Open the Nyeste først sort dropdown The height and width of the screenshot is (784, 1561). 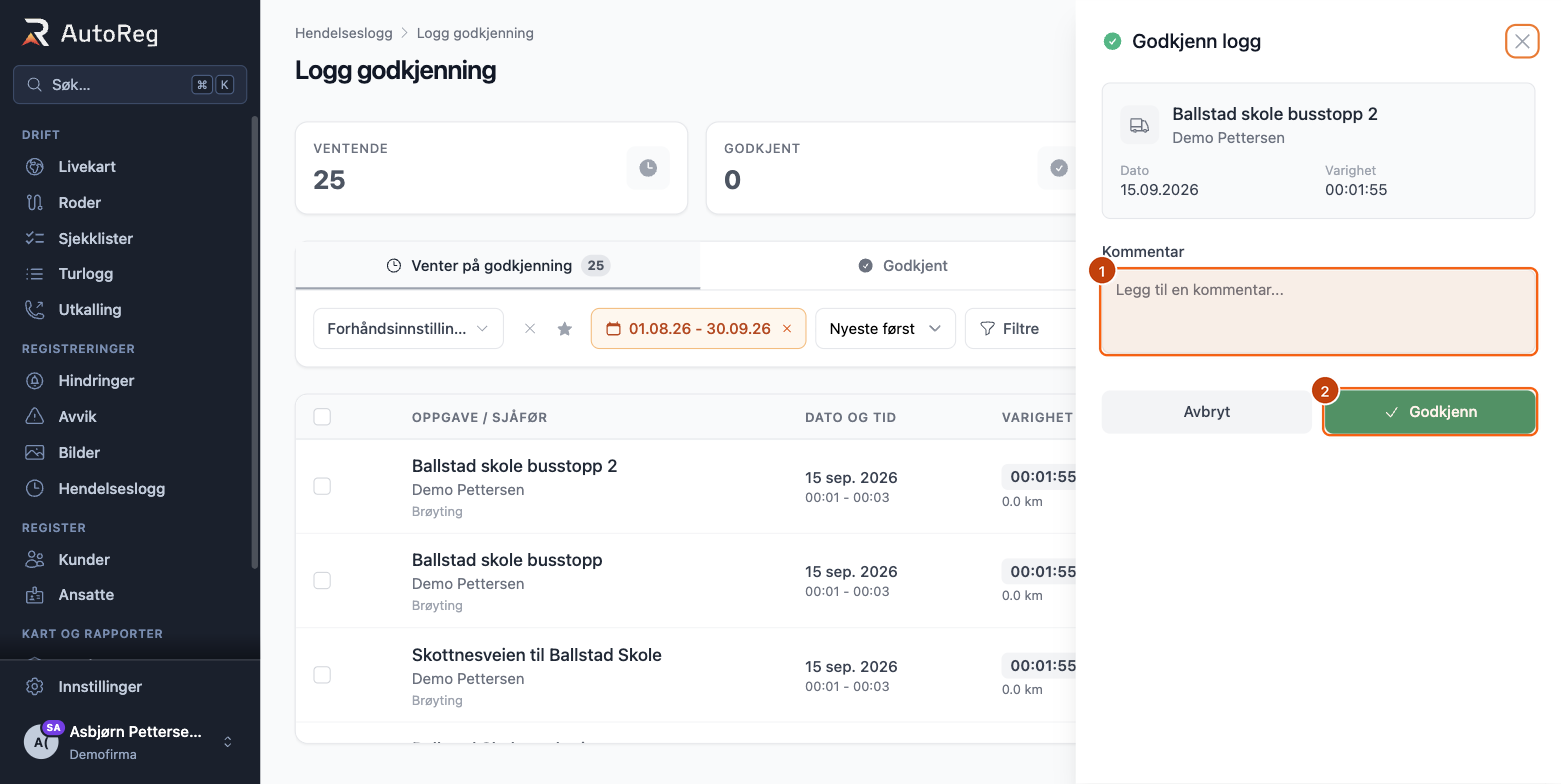(885, 328)
